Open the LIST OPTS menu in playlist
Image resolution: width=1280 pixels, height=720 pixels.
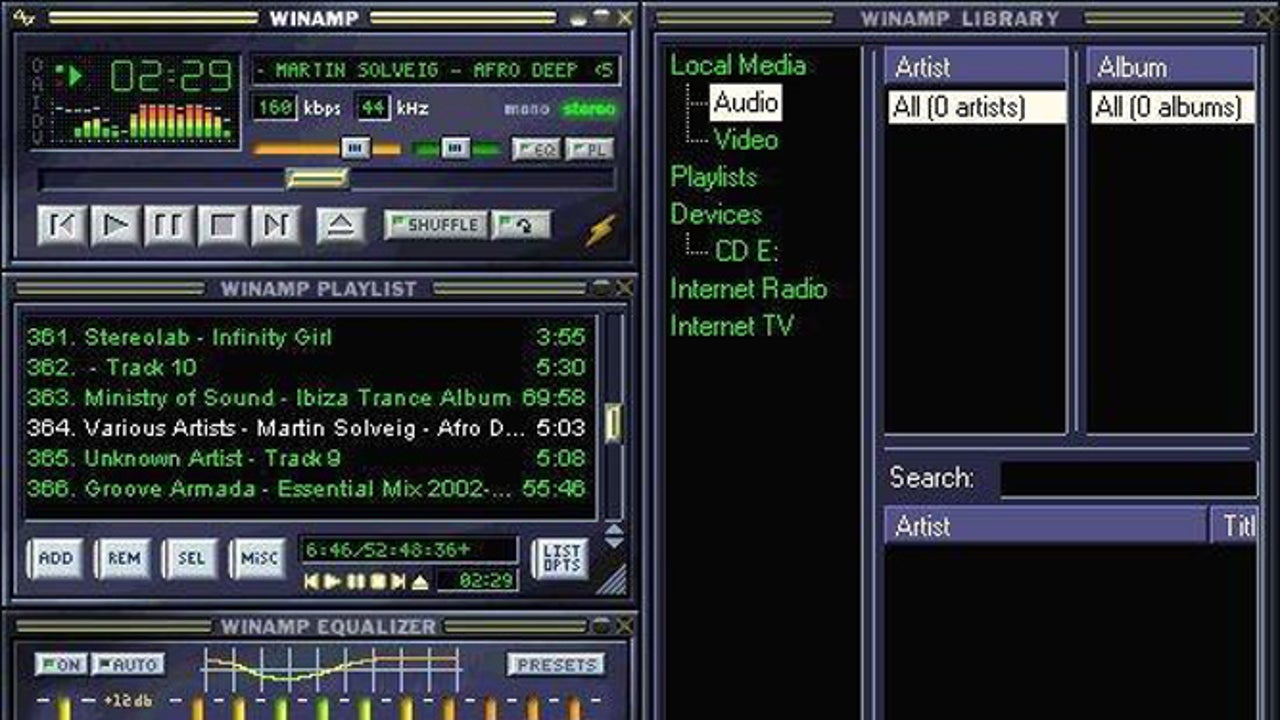point(561,558)
